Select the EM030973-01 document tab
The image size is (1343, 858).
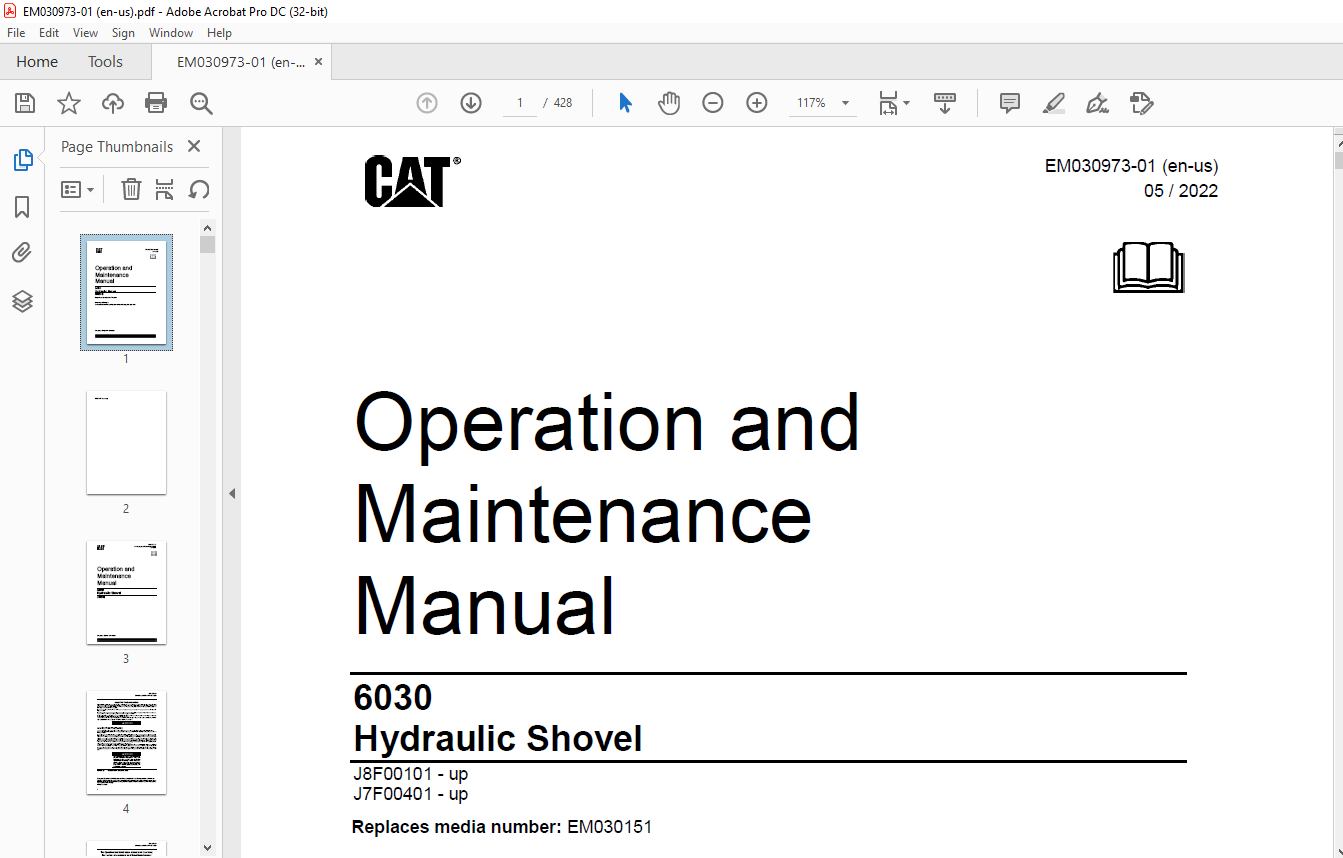pyautogui.click(x=241, y=62)
